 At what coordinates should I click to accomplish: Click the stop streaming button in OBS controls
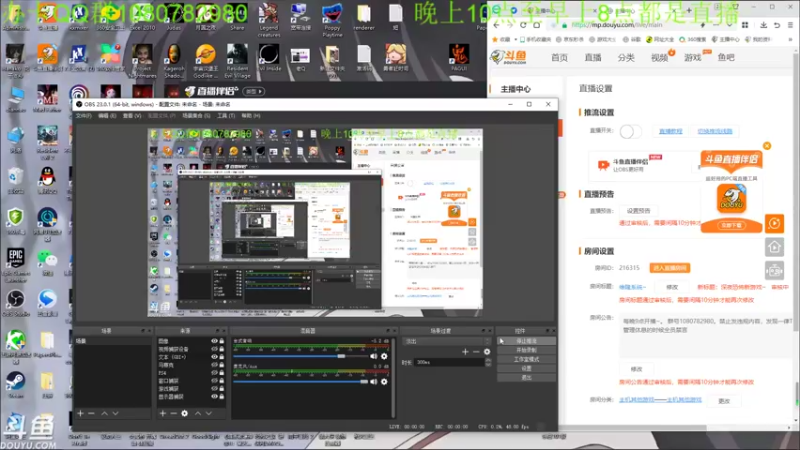click(527, 341)
